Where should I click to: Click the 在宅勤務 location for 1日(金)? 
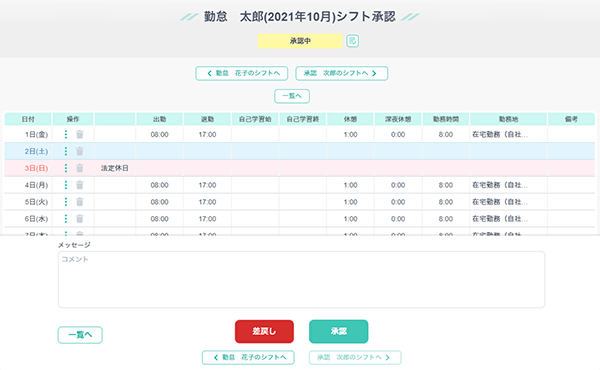pyautogui.click(x=500, y=135)
